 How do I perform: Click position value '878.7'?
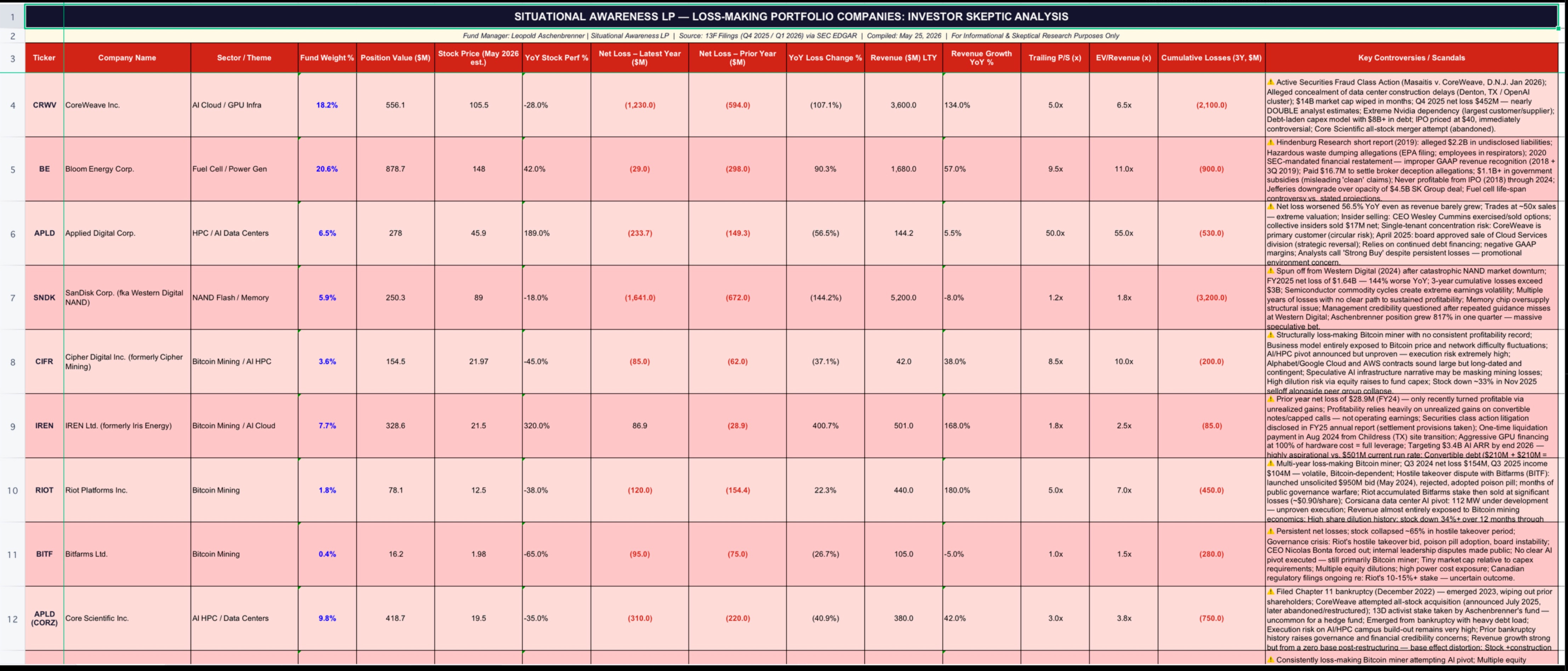396,169
